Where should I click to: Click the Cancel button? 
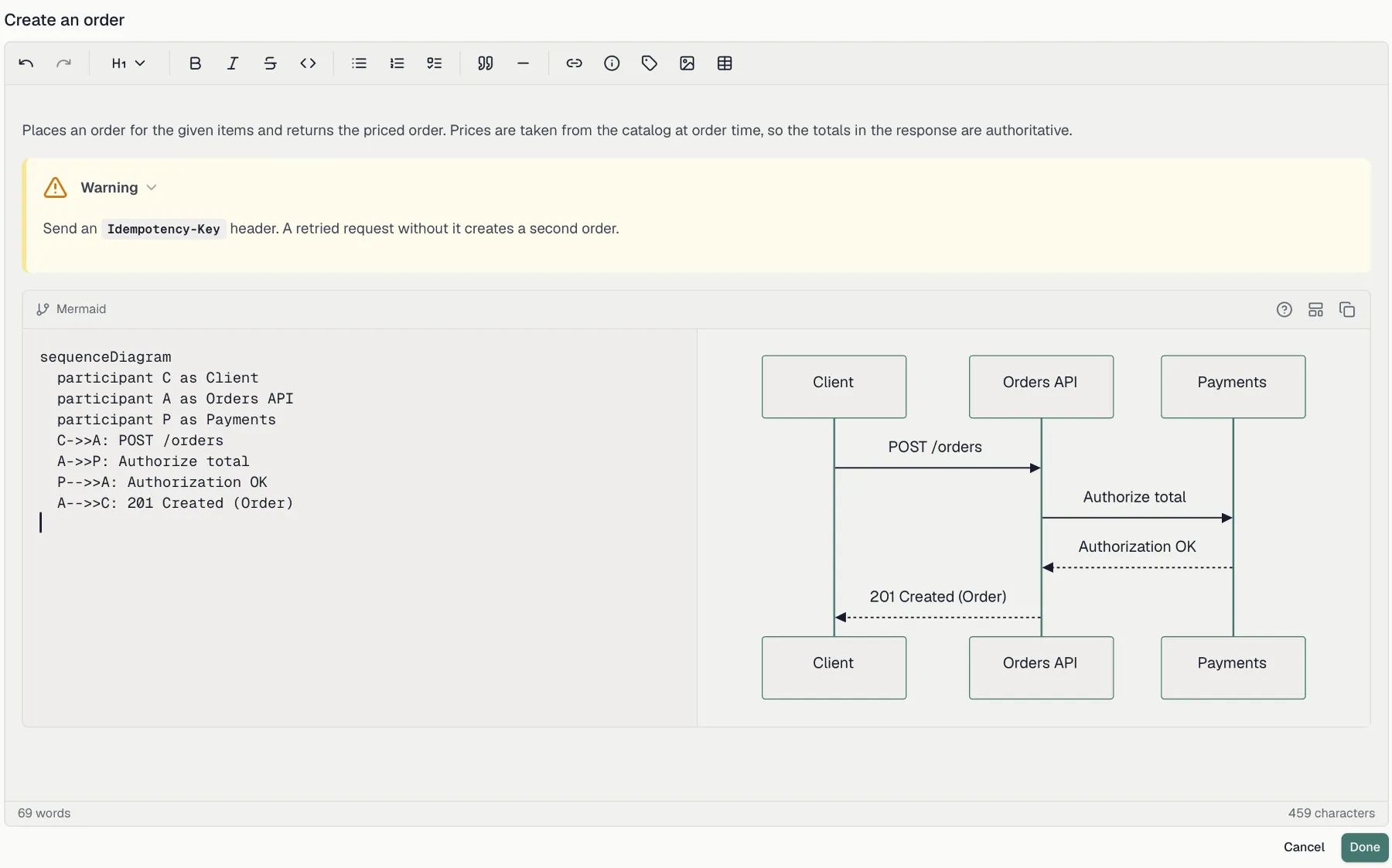(x=1304, y=847)
